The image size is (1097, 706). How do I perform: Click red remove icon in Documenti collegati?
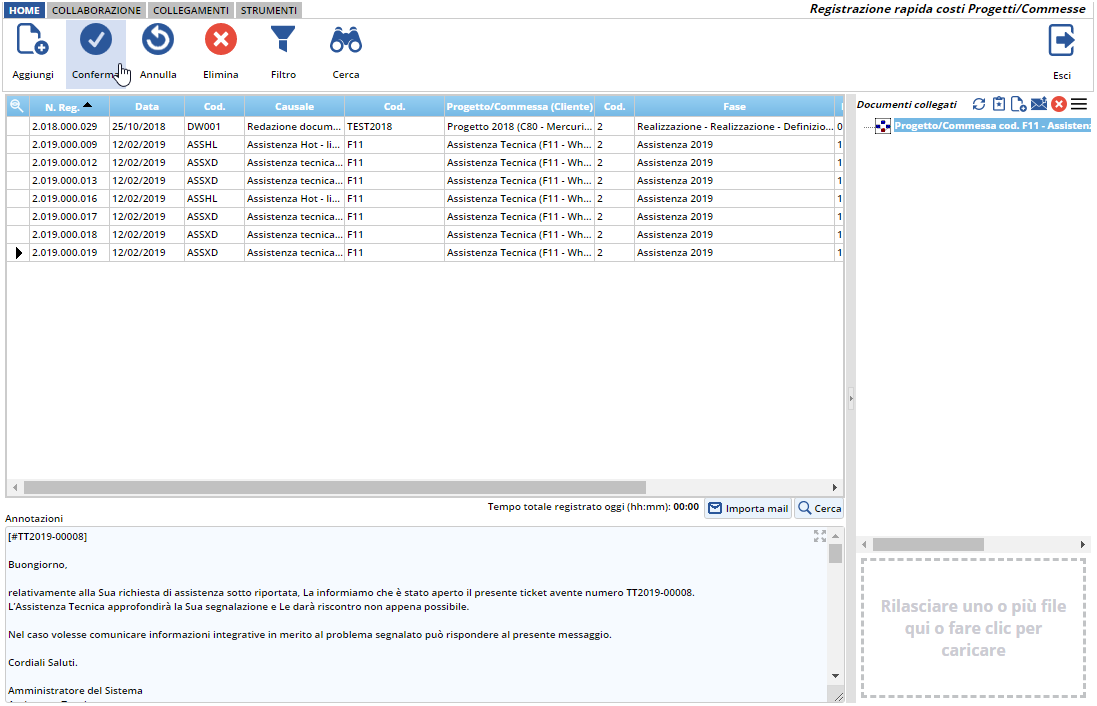pyautogui.click(x=1059, y=104)
